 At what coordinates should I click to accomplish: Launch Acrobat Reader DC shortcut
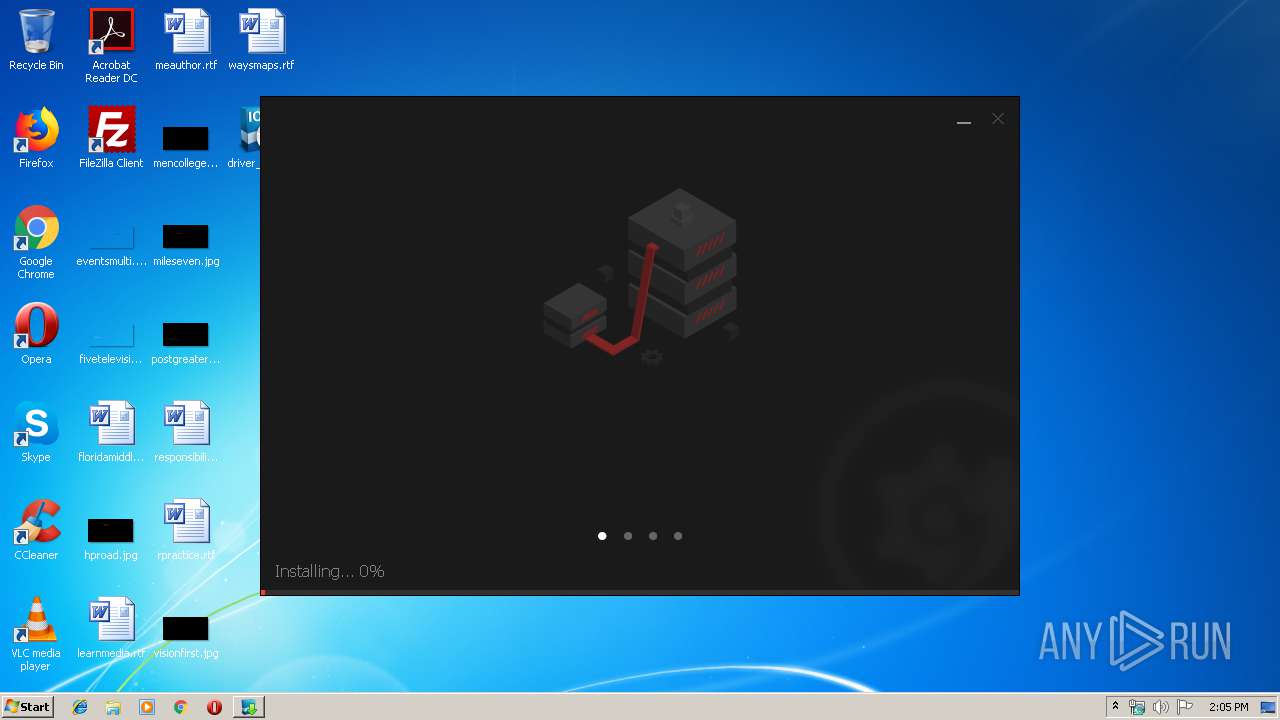tap(111, 46)
